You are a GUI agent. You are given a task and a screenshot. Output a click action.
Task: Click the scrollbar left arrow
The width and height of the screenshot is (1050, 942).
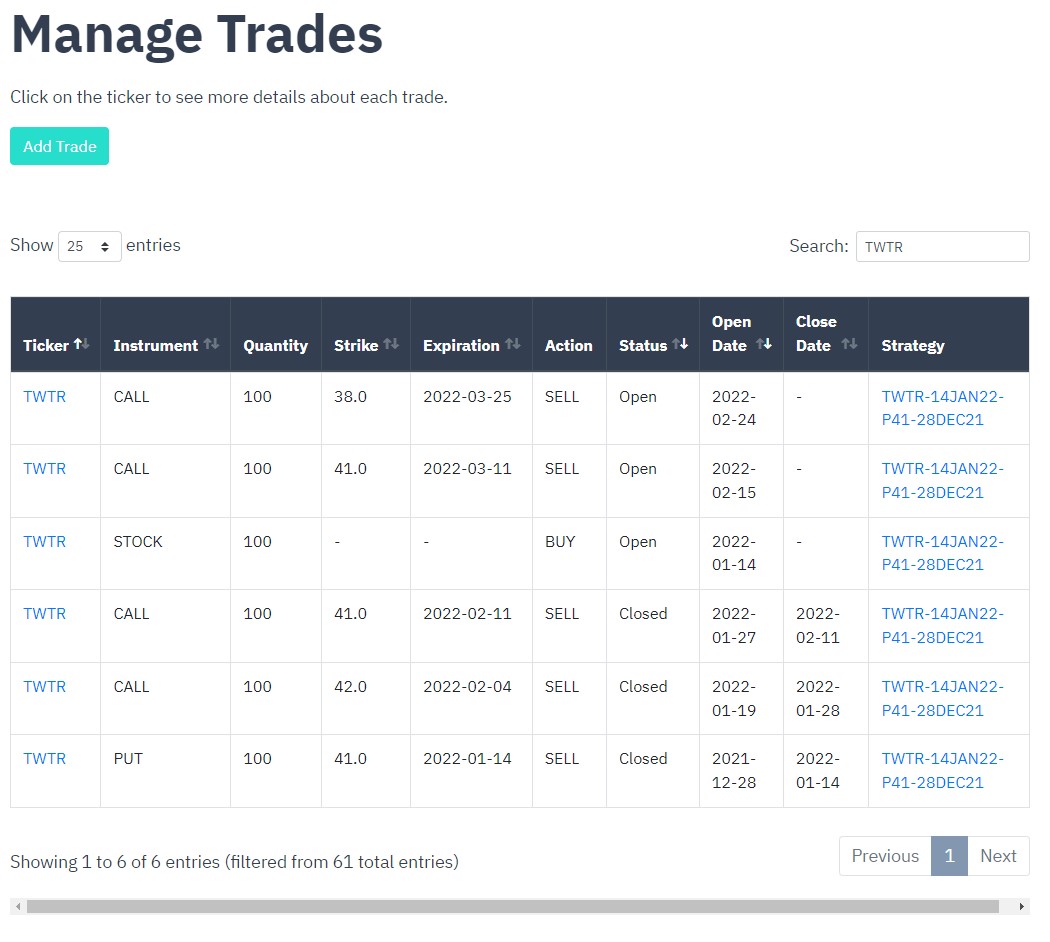[18, 907]
